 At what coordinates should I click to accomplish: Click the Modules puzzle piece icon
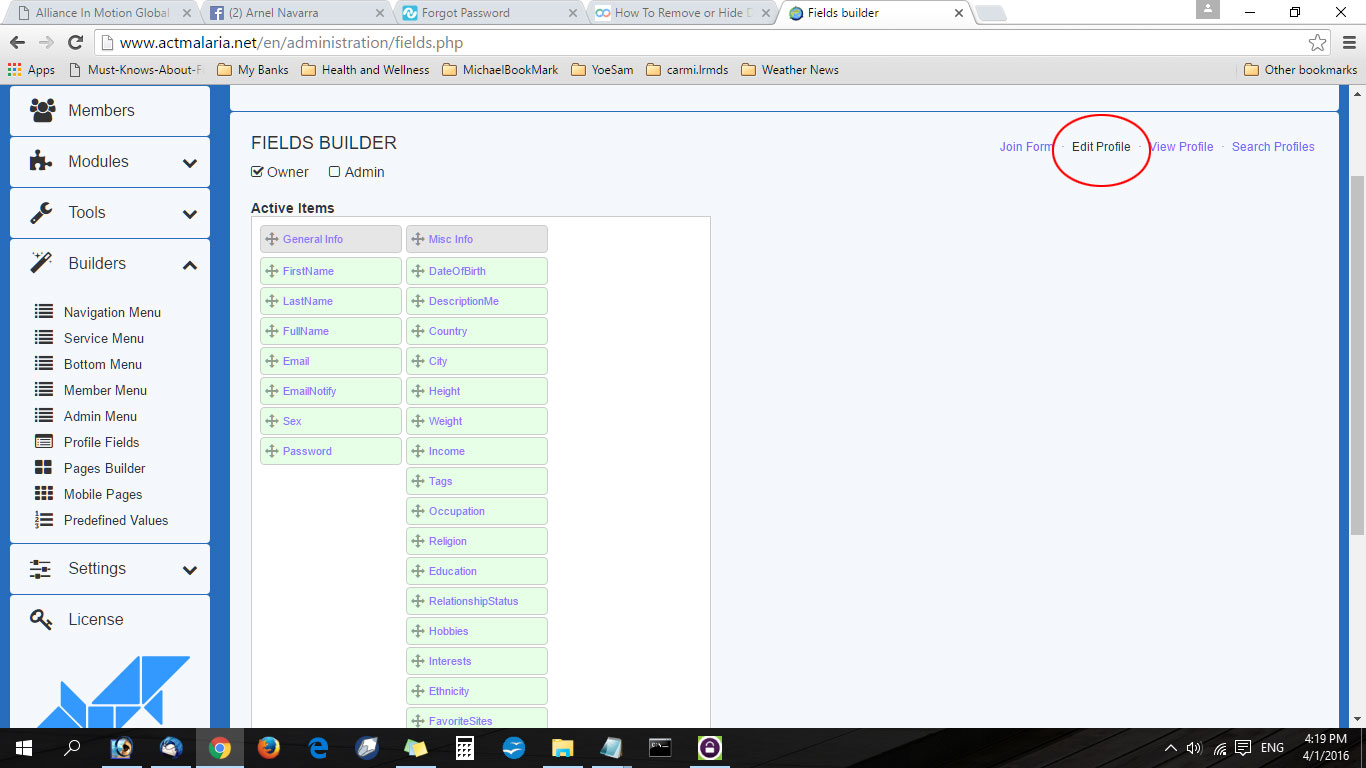pos(42,161)
